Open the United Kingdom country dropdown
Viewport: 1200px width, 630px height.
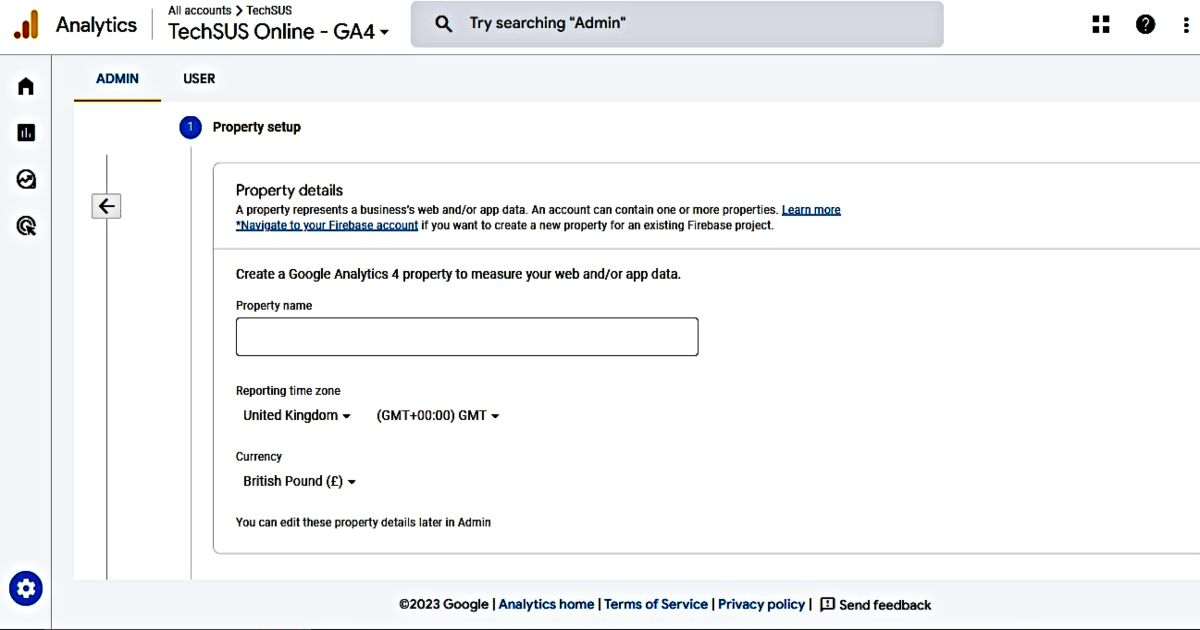(x=297, y=416)
